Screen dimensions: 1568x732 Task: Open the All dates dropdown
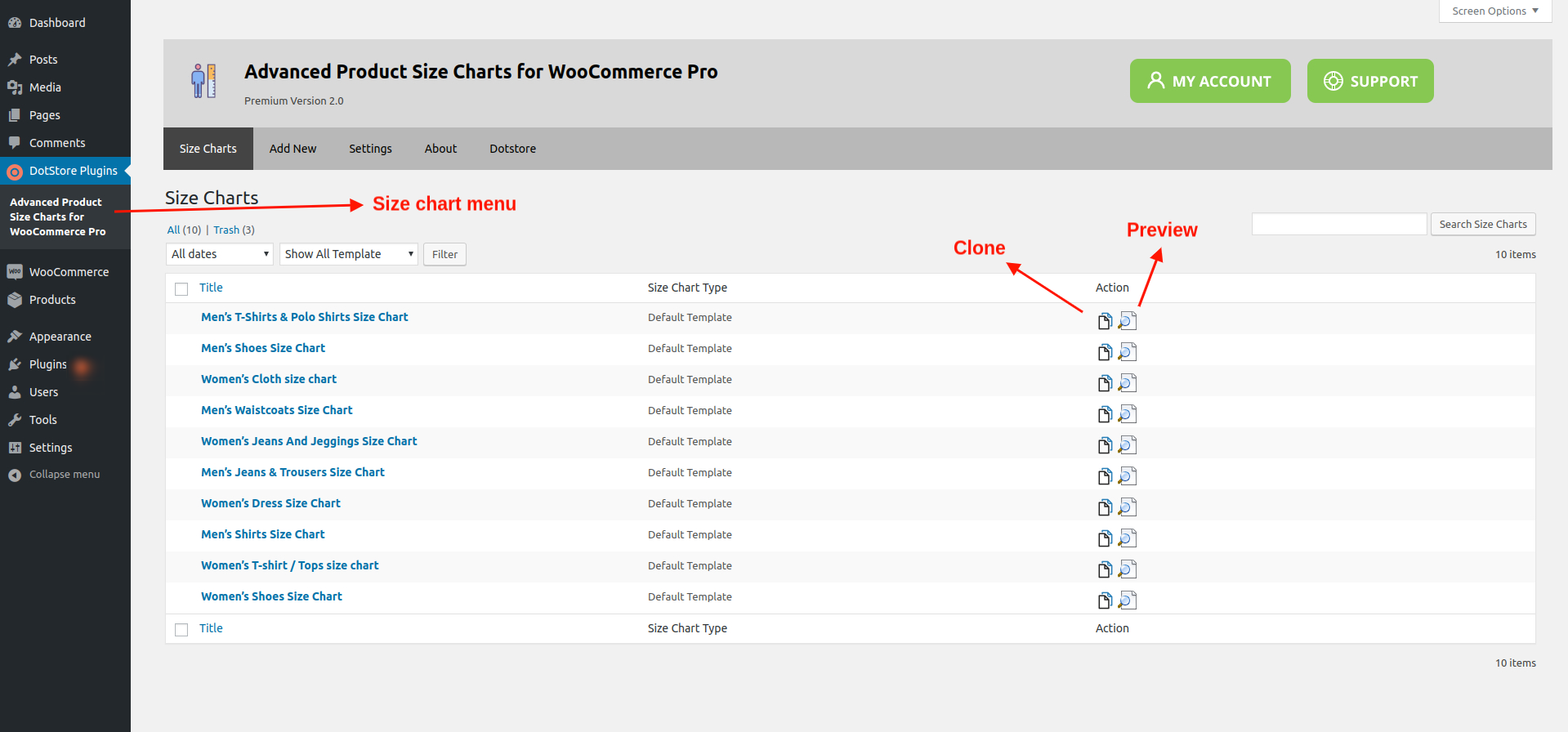[219, 254]
